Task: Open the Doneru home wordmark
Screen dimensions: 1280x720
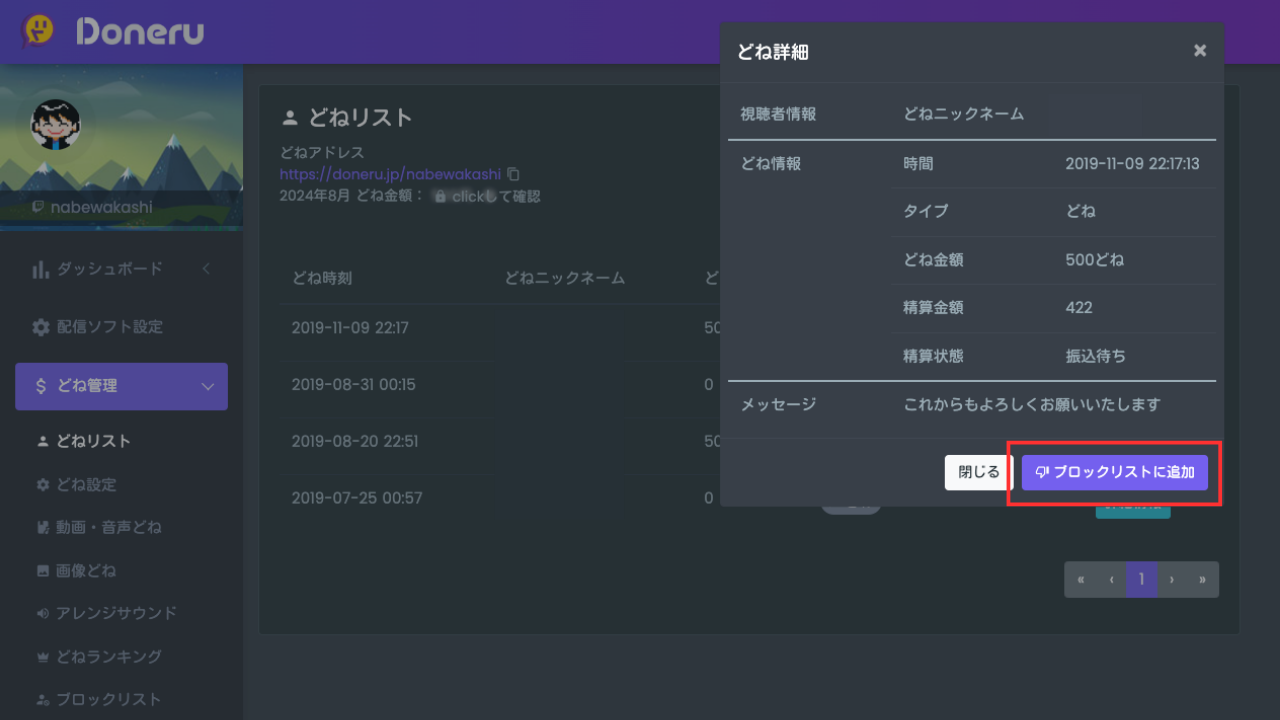Action: [140, 32]
